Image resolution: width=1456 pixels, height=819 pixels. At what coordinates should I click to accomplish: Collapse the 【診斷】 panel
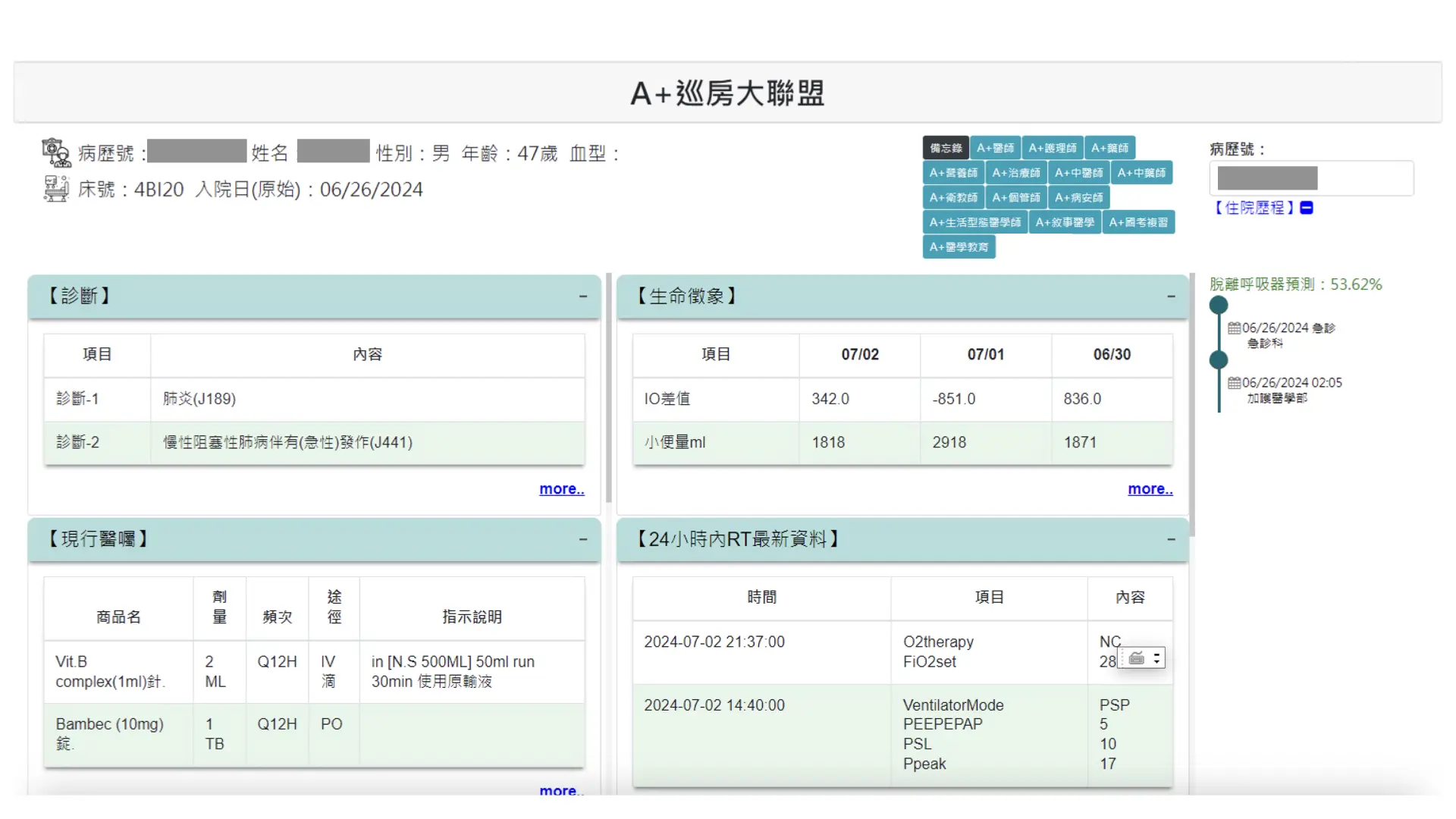click(583, 297)
